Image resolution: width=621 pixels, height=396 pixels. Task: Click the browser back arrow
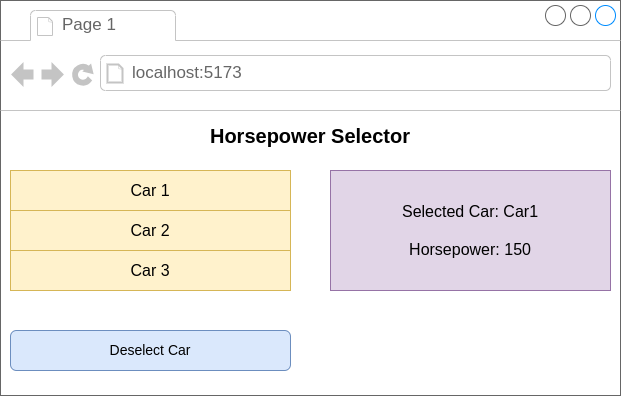23,74
